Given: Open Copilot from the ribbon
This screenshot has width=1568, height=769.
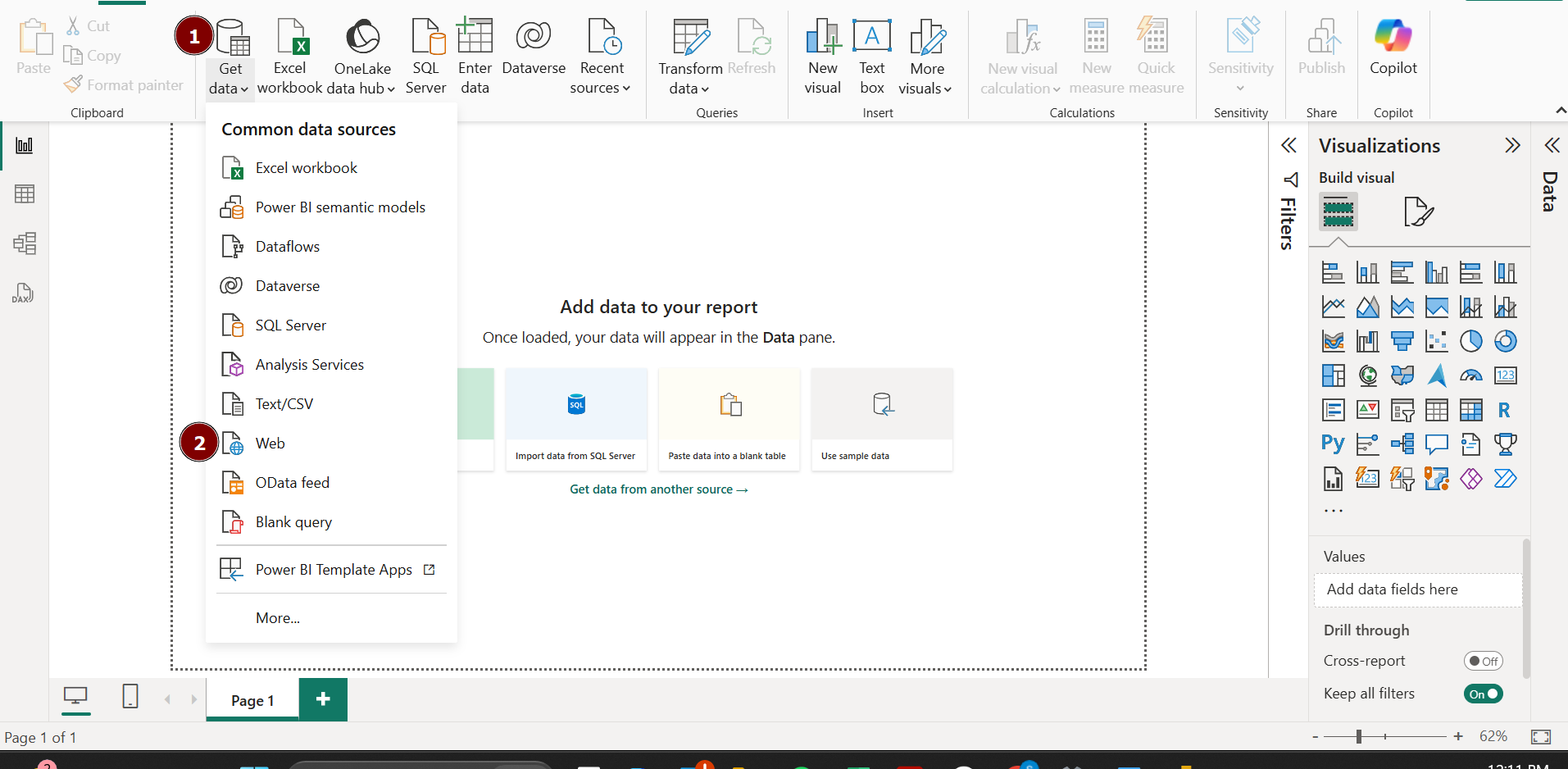Looking at the screenshot, I should tap(1393, 48).
